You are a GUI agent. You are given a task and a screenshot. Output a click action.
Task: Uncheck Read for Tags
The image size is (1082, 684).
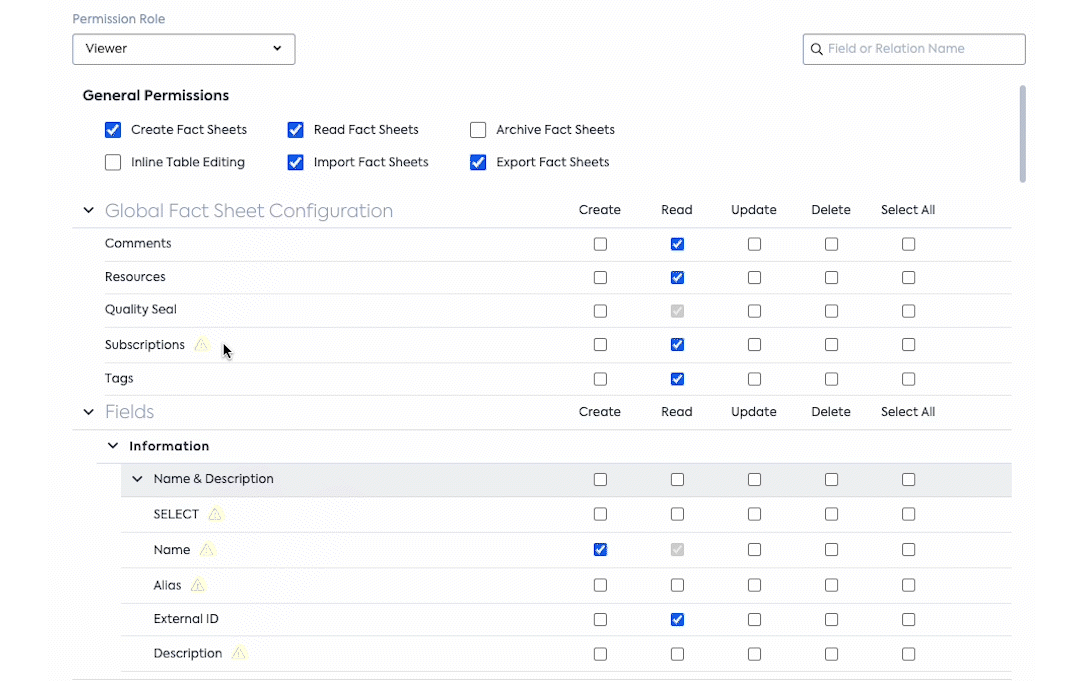click(678, 379)
